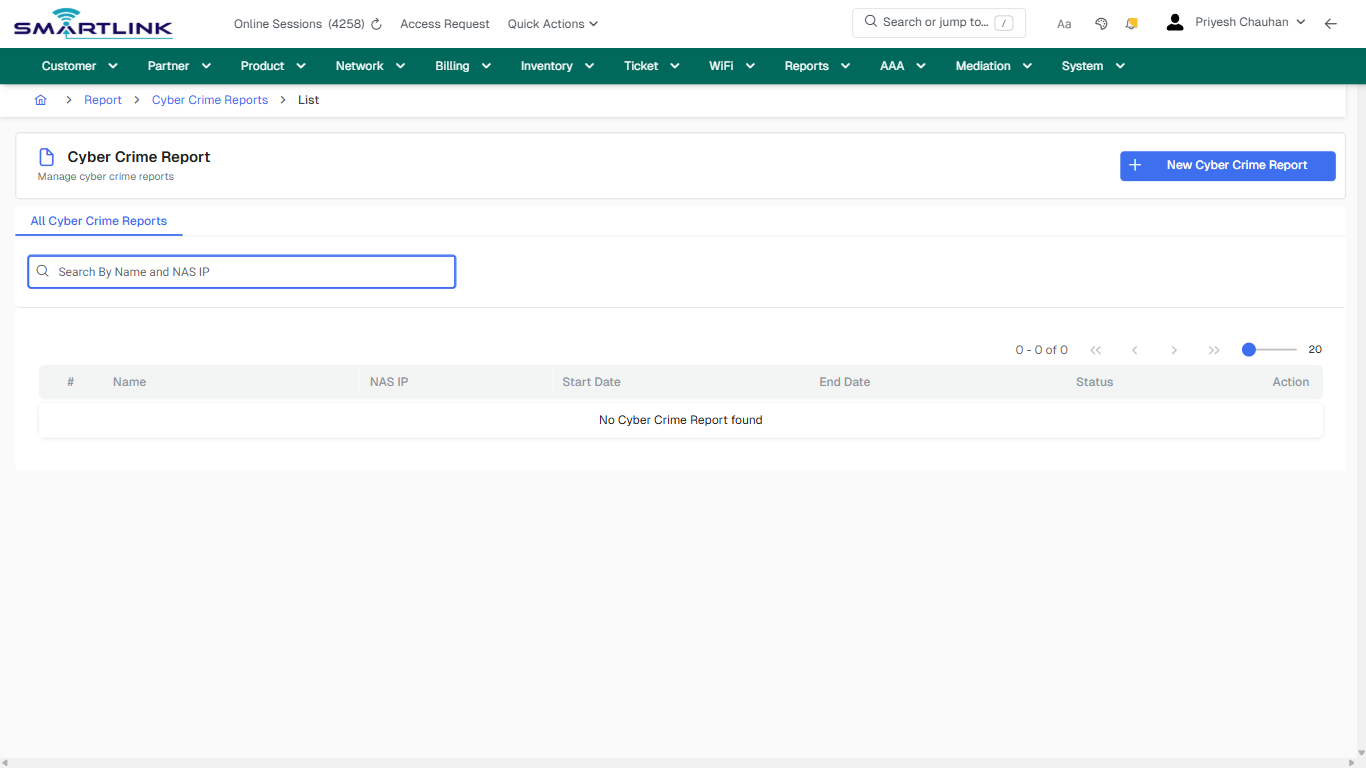Click the next page chevron
Viewport: 1366px width, 768px height.
pos(1174,349)
